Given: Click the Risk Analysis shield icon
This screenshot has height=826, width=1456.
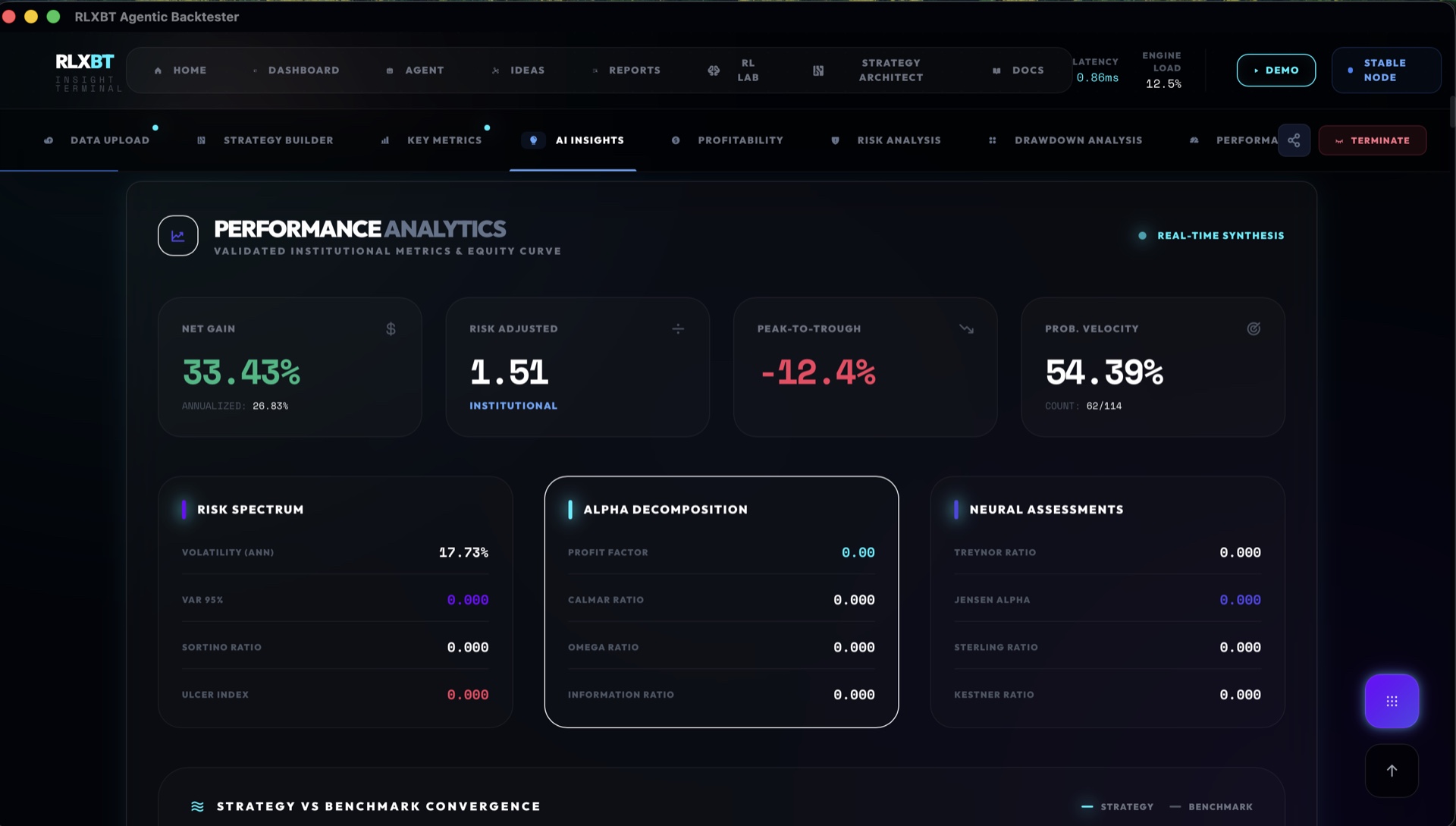Looking at the screenshot, I should pos(835,140).
